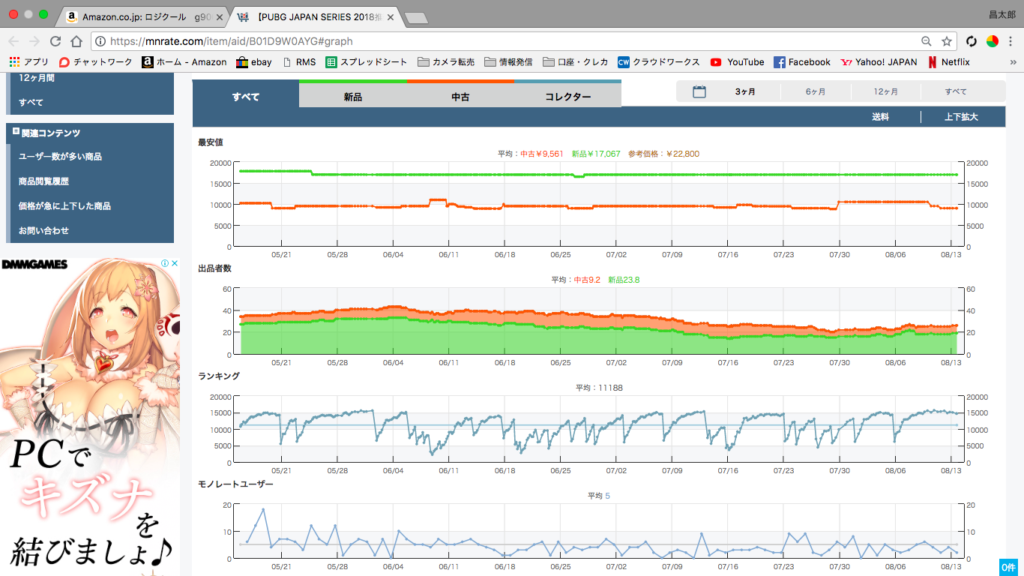Image resolution: width=1024 pixels, height=576 pixels.
Task: Click the DMM GAMES anime banner ad
Action: pos(89,417)
